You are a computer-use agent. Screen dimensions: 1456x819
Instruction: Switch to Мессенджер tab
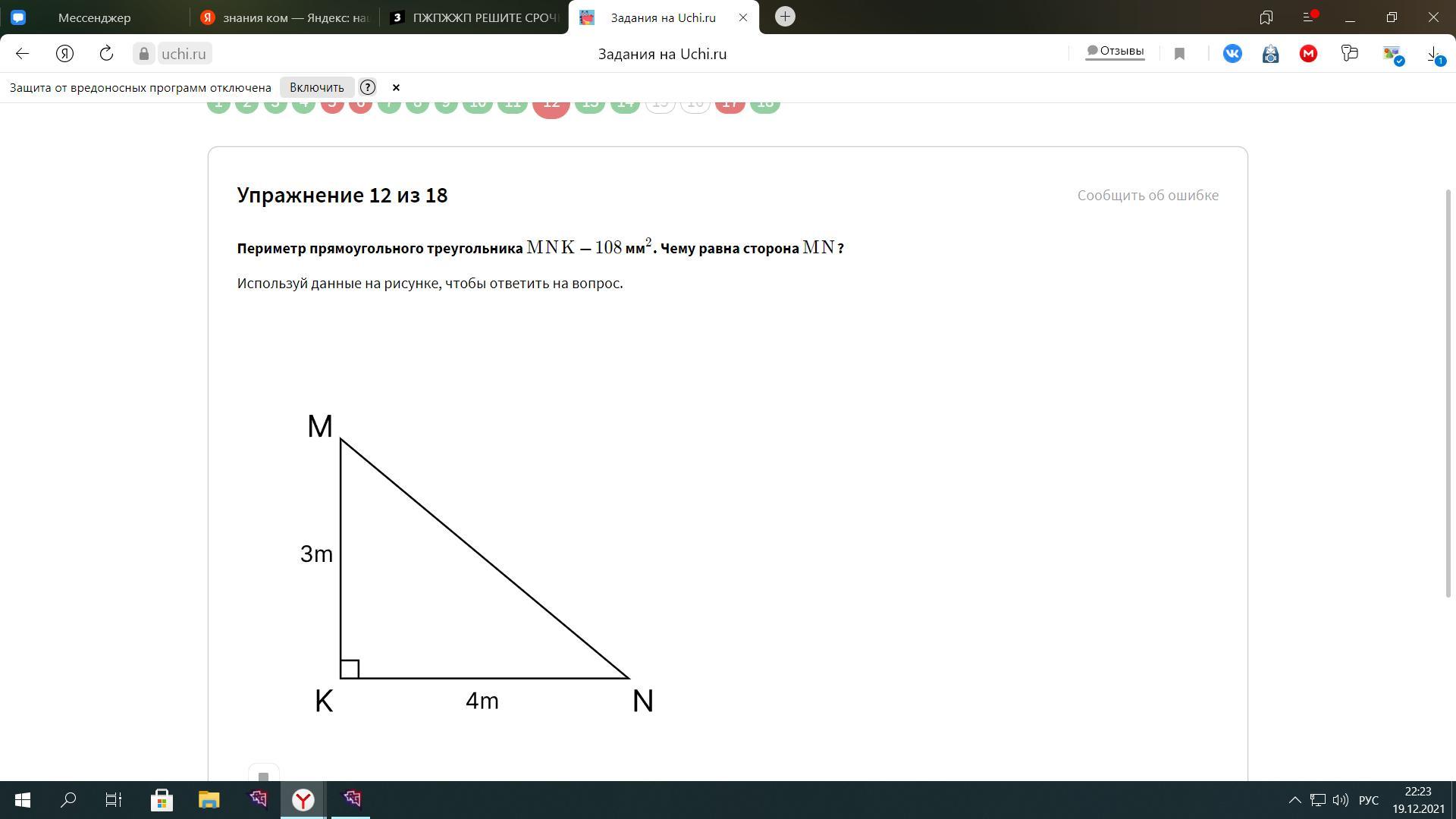pos(94,17)
